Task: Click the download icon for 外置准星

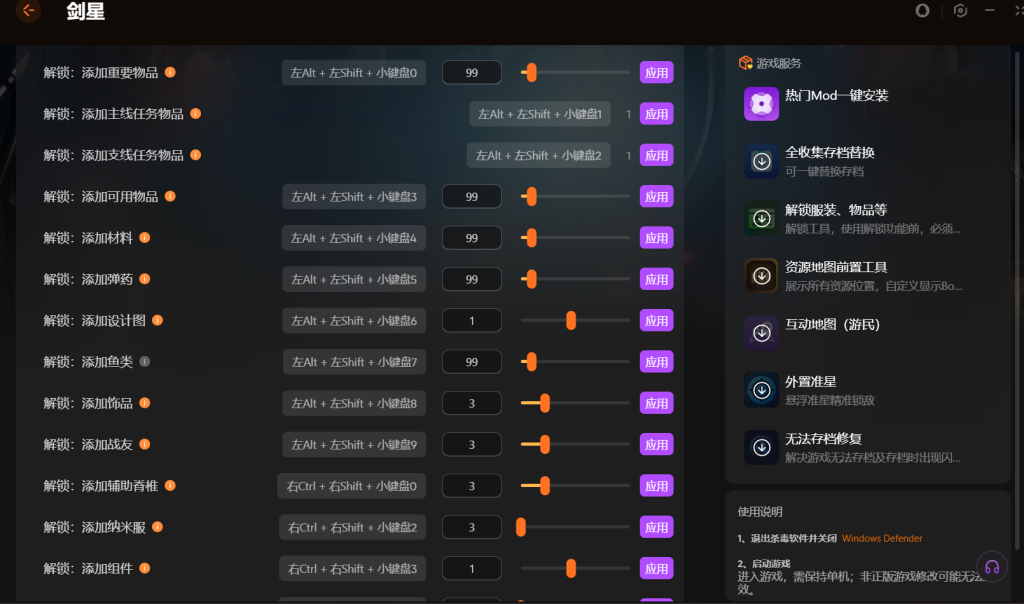Action: 761,390
